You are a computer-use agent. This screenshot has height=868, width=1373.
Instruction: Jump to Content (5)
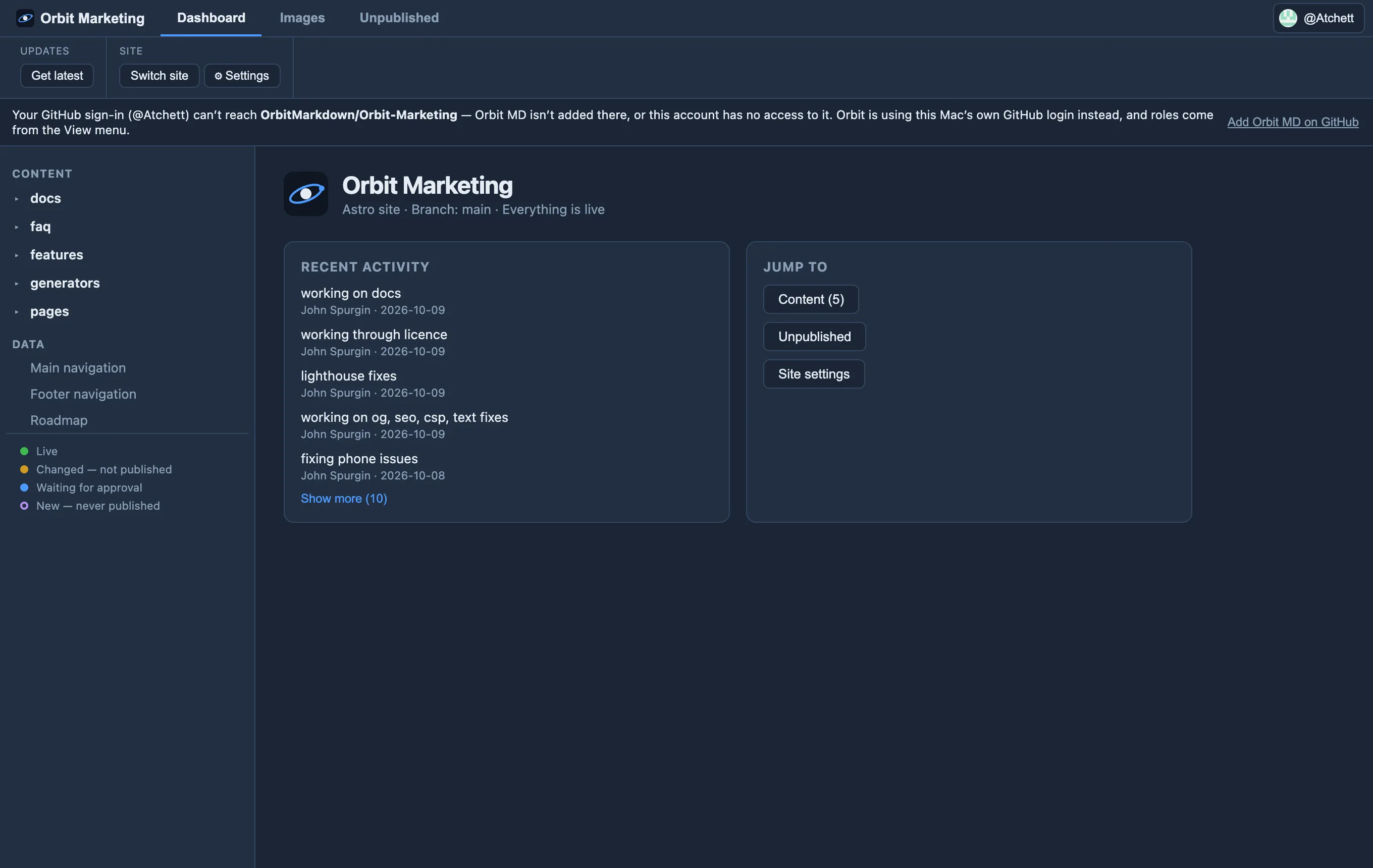(811, 299)
